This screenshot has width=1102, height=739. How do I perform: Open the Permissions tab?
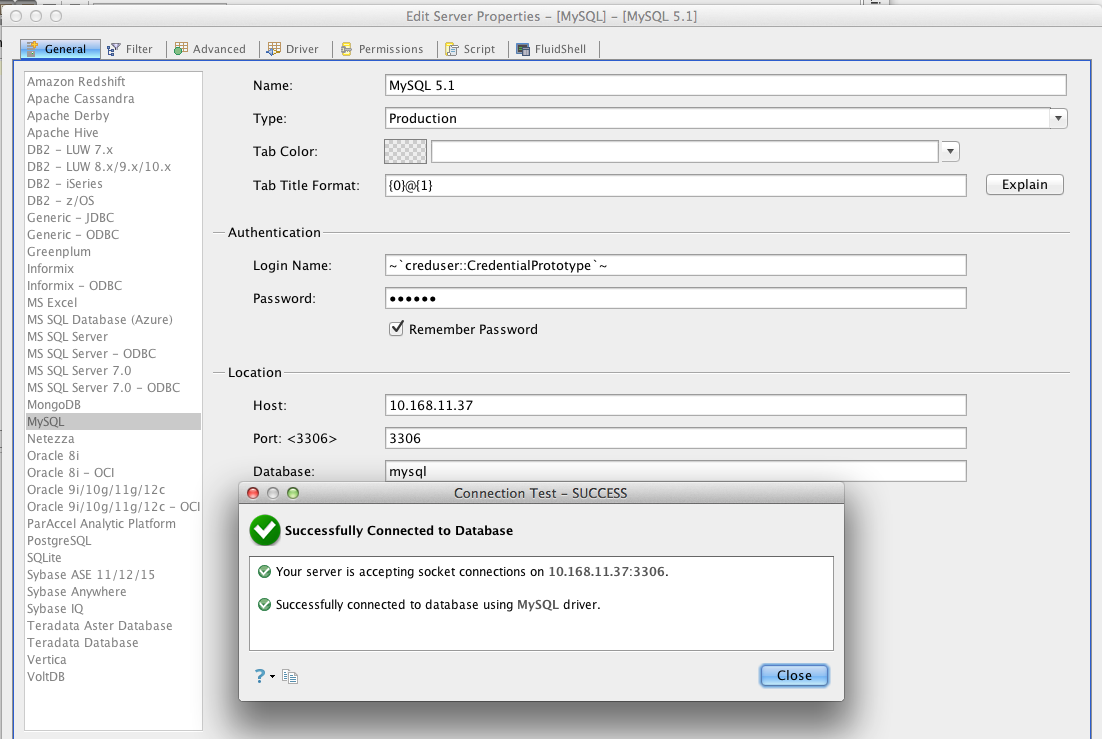tap(382, 49)
